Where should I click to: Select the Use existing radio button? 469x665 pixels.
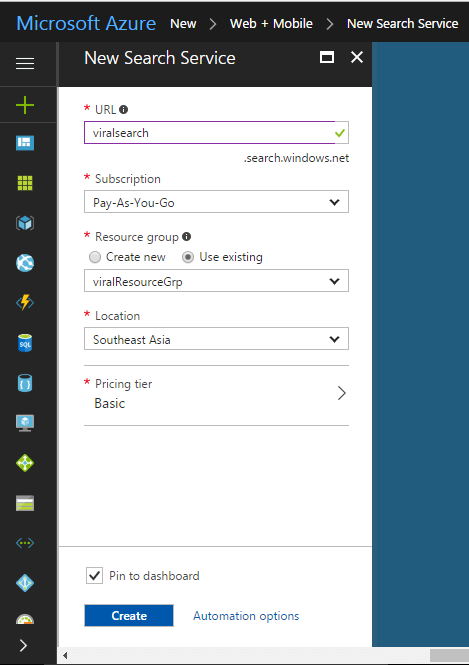[x=188, y=257]
